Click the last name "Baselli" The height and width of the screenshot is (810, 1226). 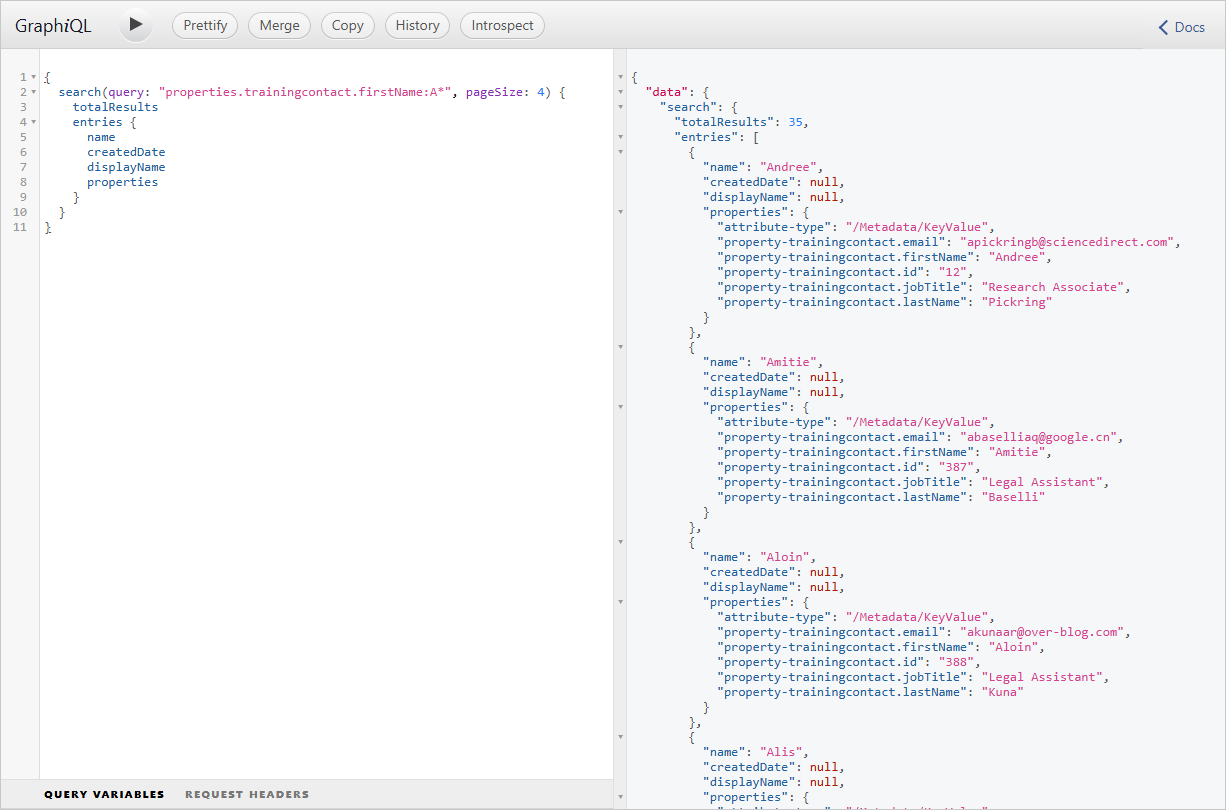coord(1013,497)
